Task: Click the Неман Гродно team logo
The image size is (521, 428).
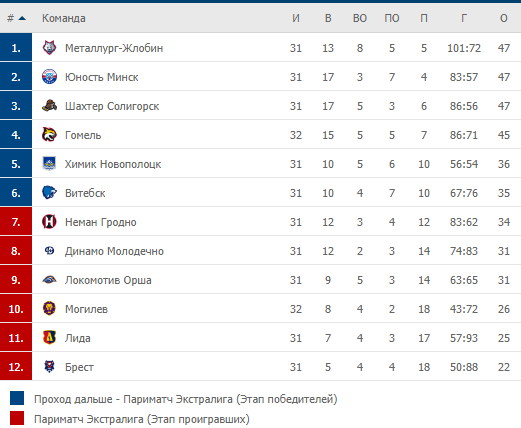Action: (49, 222)
